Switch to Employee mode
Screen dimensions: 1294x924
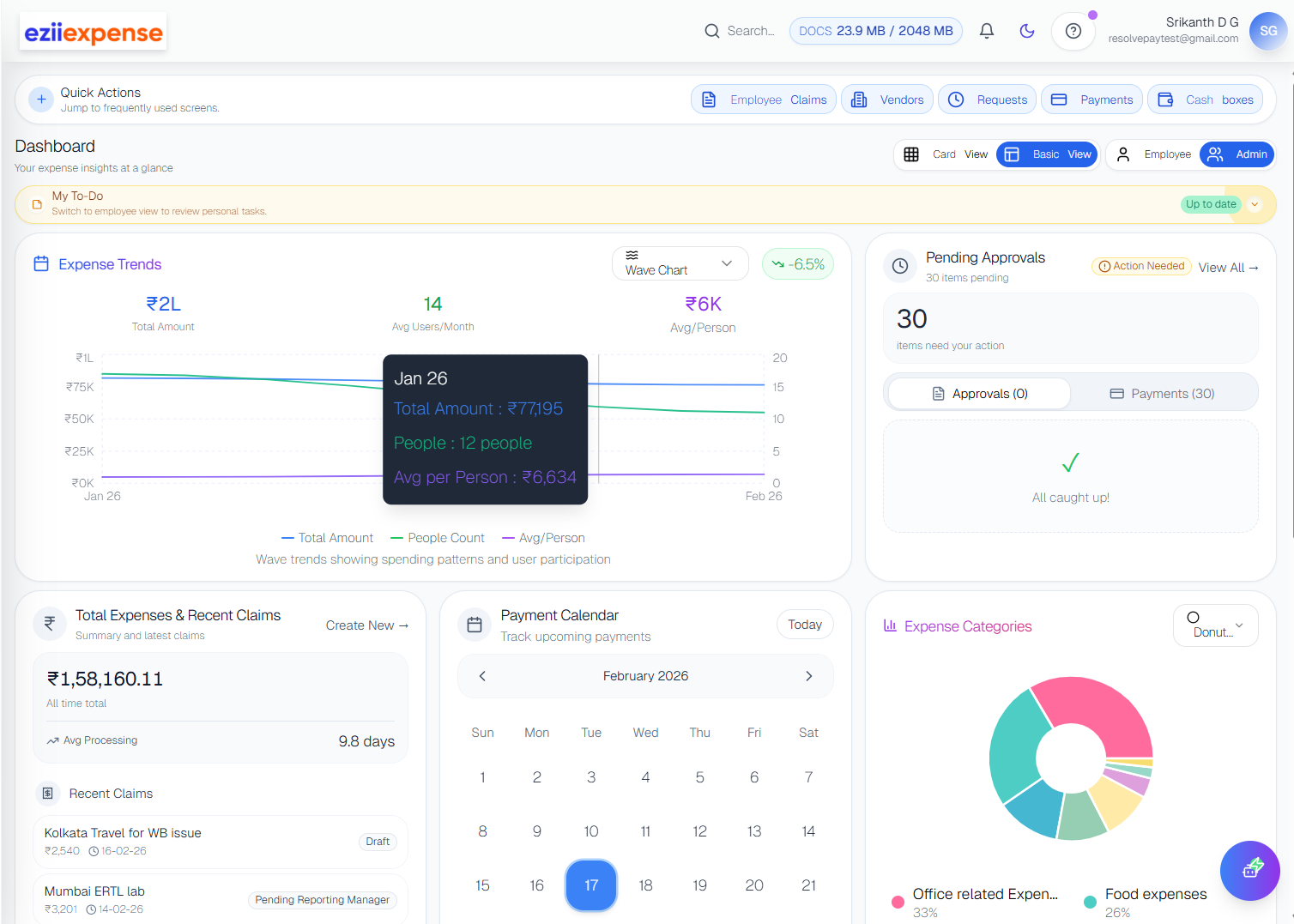point(1153,154)
